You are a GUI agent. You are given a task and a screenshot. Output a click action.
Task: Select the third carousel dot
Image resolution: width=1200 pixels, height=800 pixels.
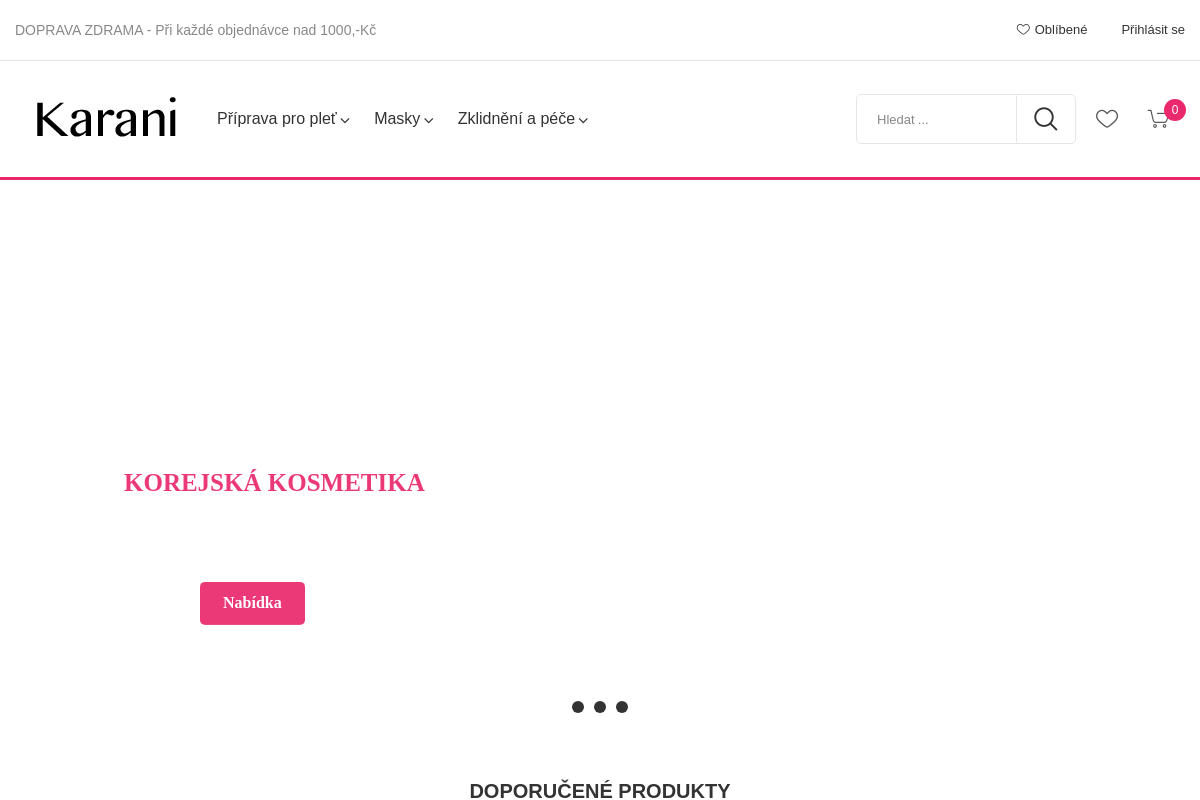click(622, 707)
